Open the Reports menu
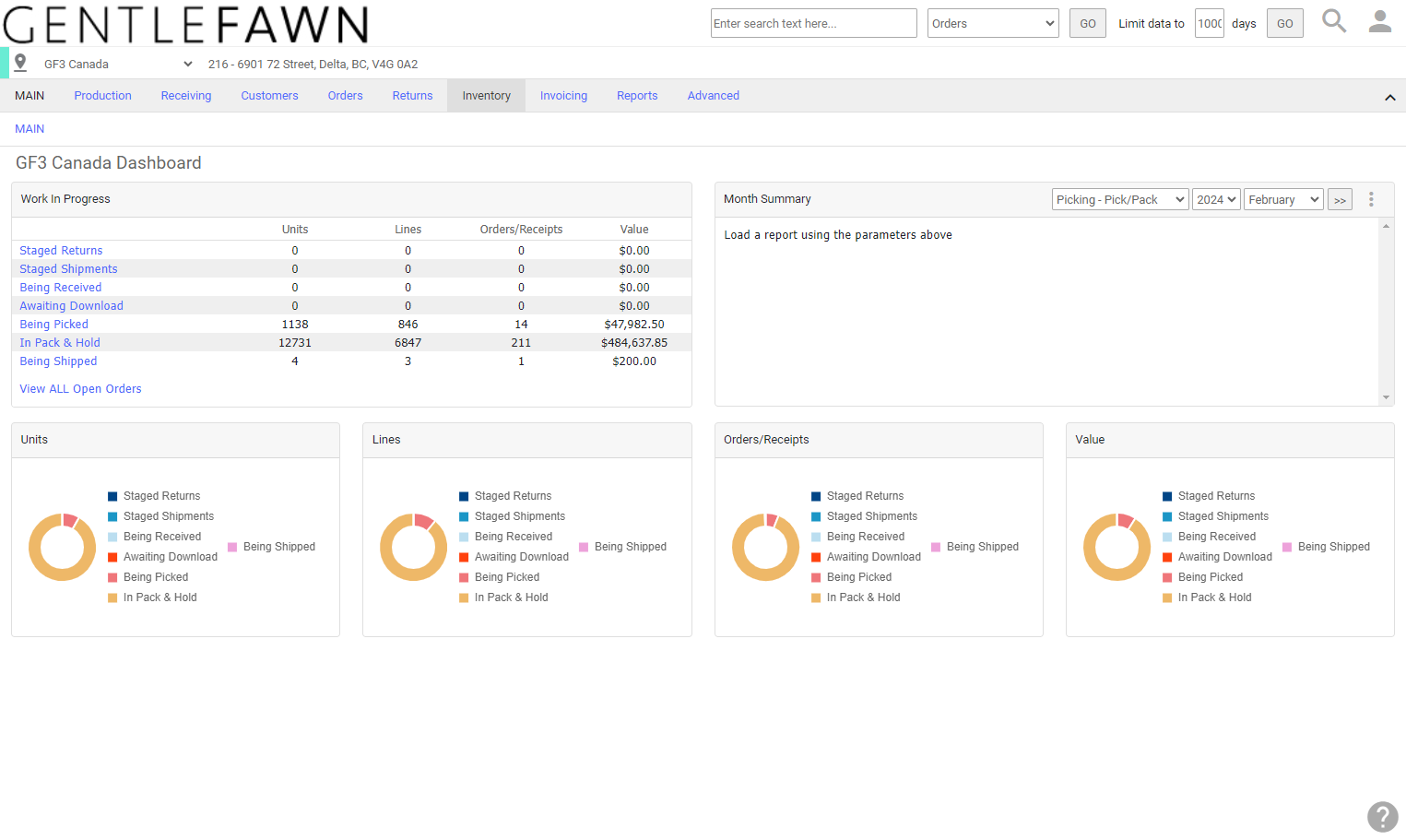 [x=637, y=96]
